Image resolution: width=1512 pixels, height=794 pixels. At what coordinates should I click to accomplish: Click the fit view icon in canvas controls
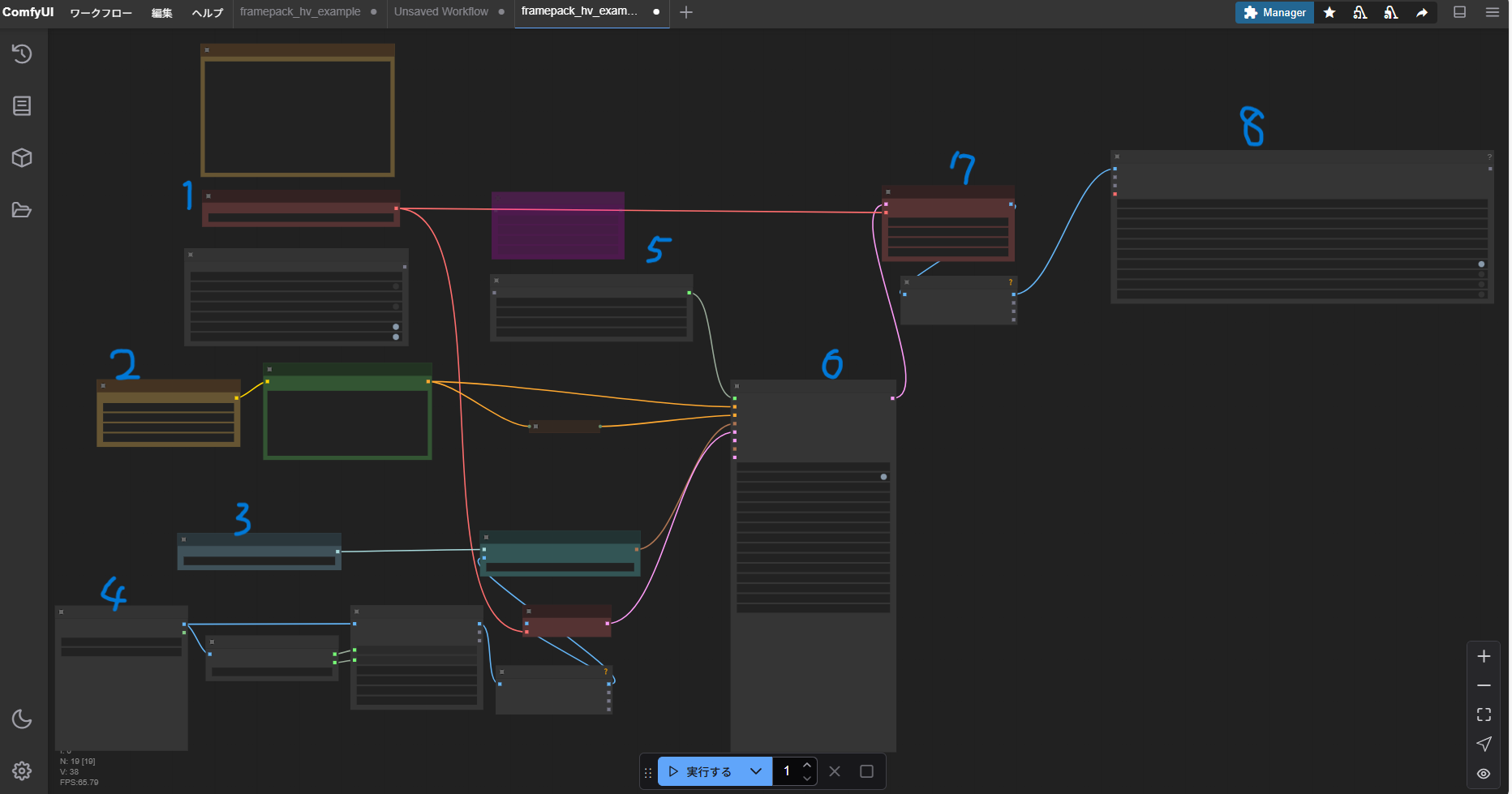point(1484,715)
